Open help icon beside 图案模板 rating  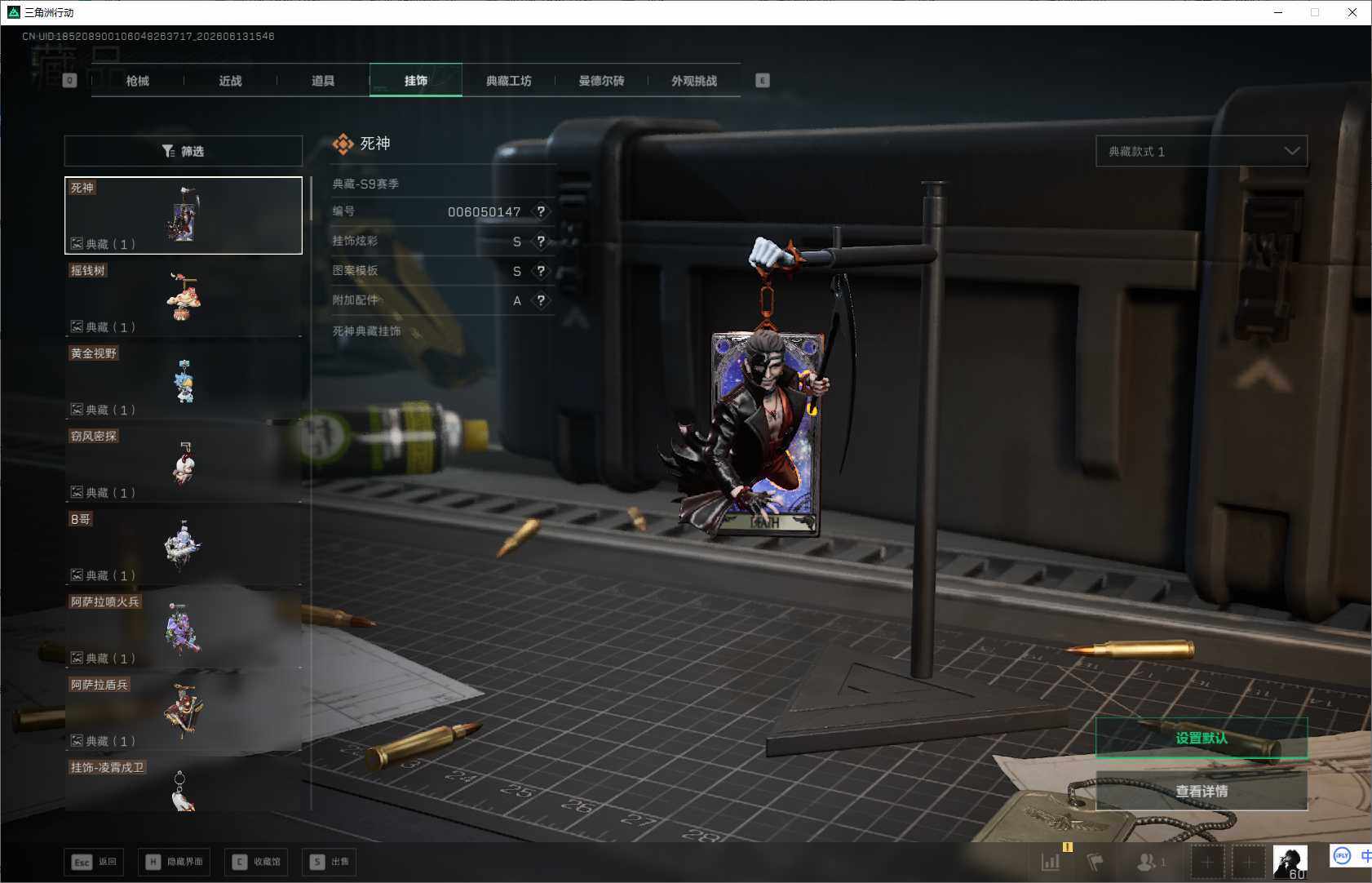[x=541, y=271]
